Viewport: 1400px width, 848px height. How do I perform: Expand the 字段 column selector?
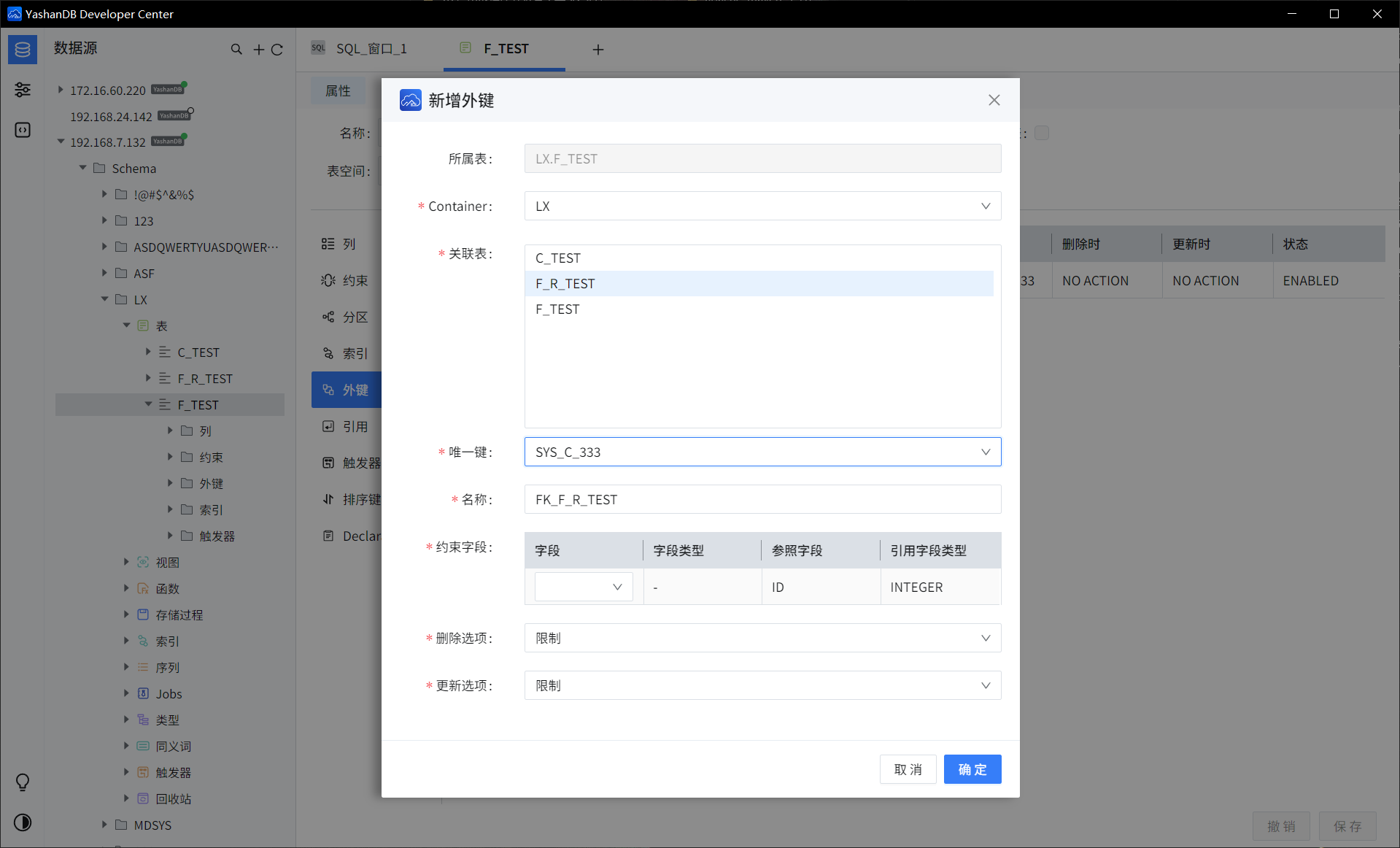(x=583, y=587)
